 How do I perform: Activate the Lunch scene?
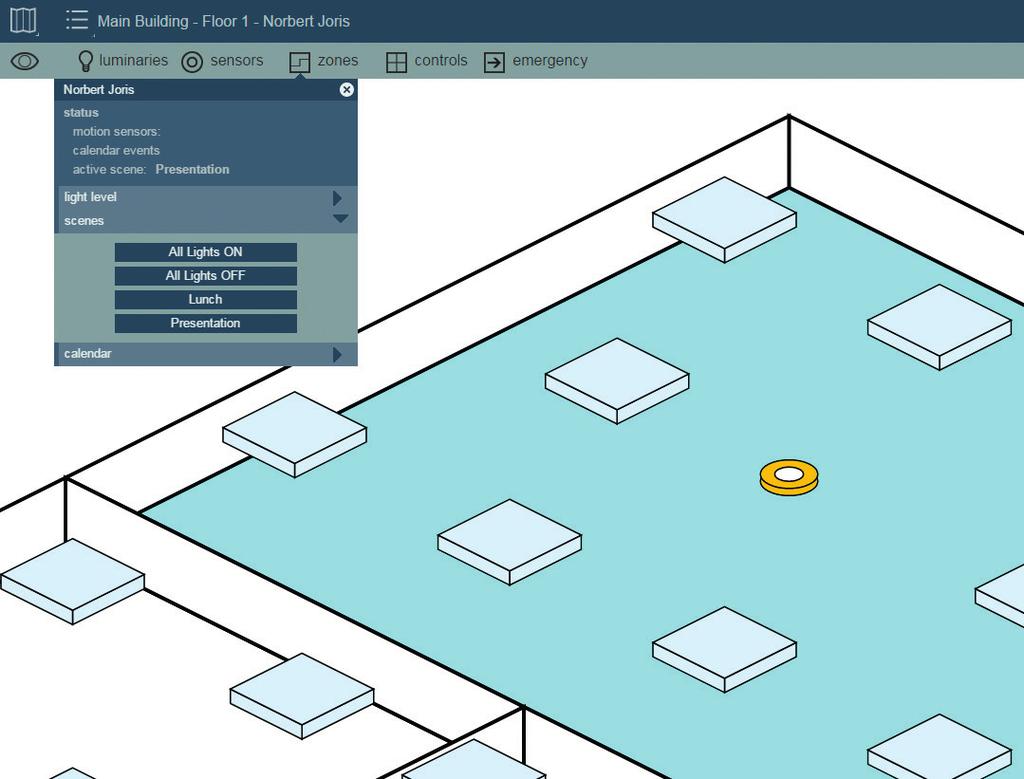pos(206,299)
